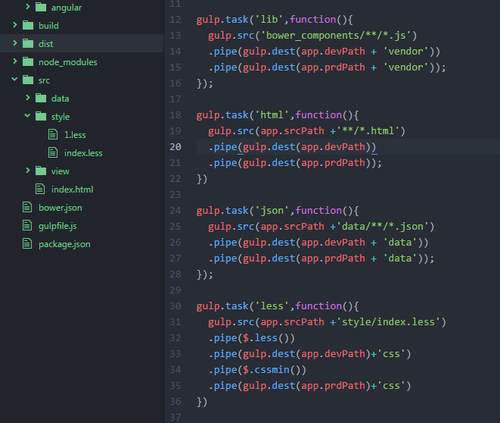Click line number 24 in gutter
The image size is (500, 423).
coord(175,210)
